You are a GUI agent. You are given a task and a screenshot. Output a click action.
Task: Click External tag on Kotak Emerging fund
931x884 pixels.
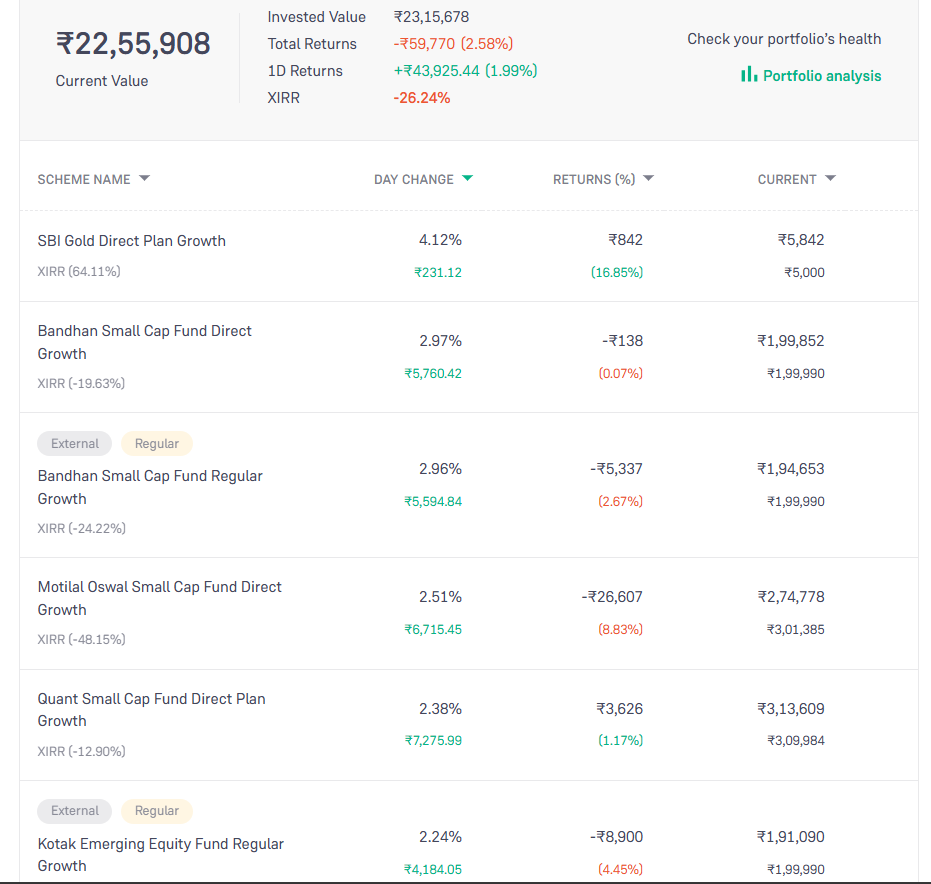tap(74, 811)
